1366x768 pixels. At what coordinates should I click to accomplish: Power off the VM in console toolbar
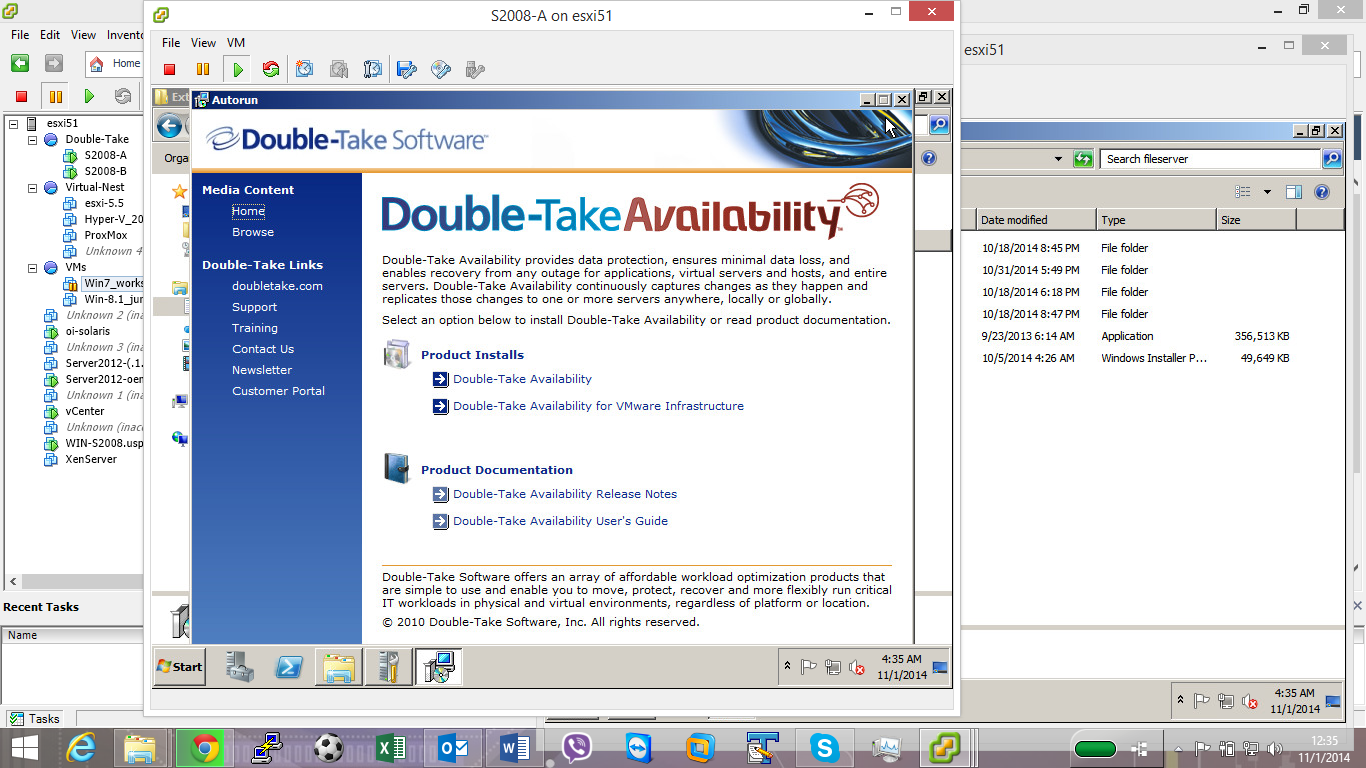tap(170, 69)
